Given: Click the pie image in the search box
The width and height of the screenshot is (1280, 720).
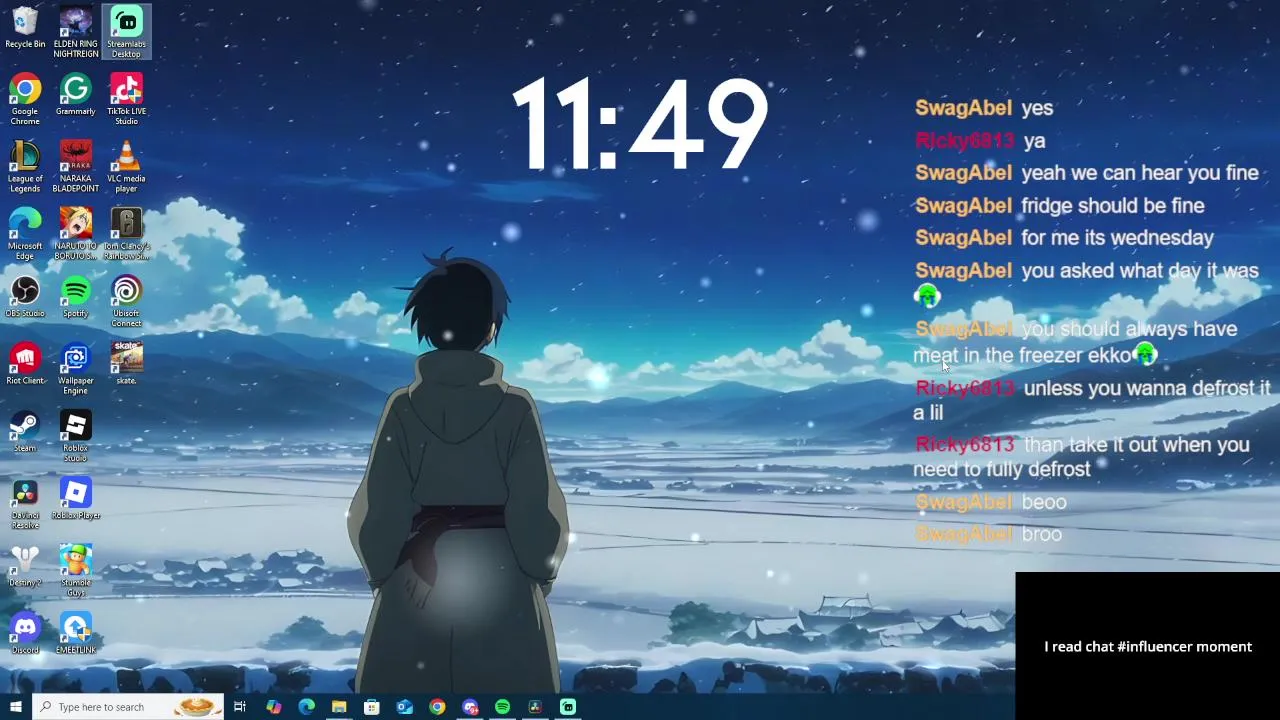Looking at the screenshot, I should [x=197, y=707].
